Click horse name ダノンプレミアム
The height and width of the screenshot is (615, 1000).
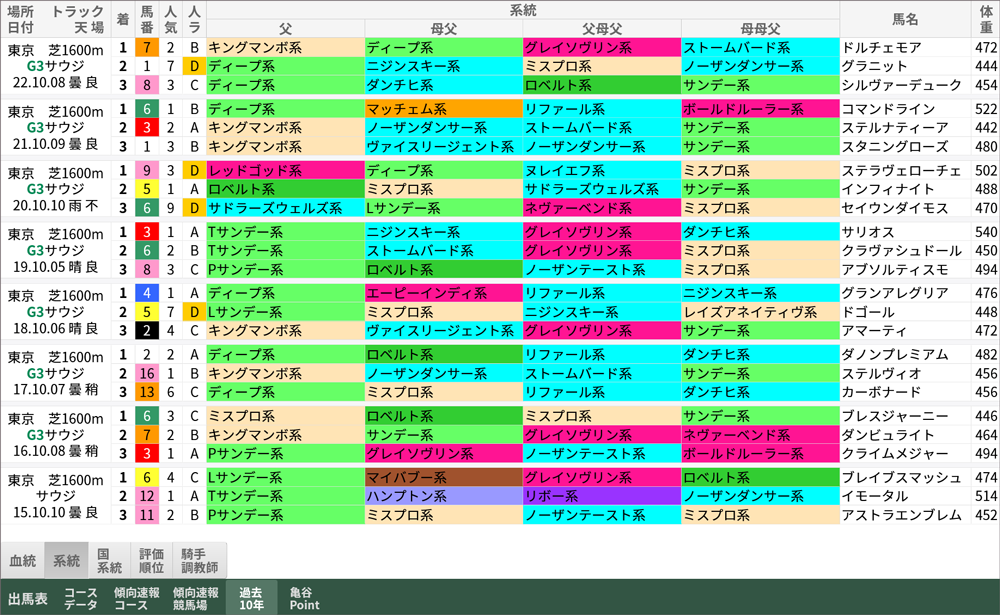point(895,354)
